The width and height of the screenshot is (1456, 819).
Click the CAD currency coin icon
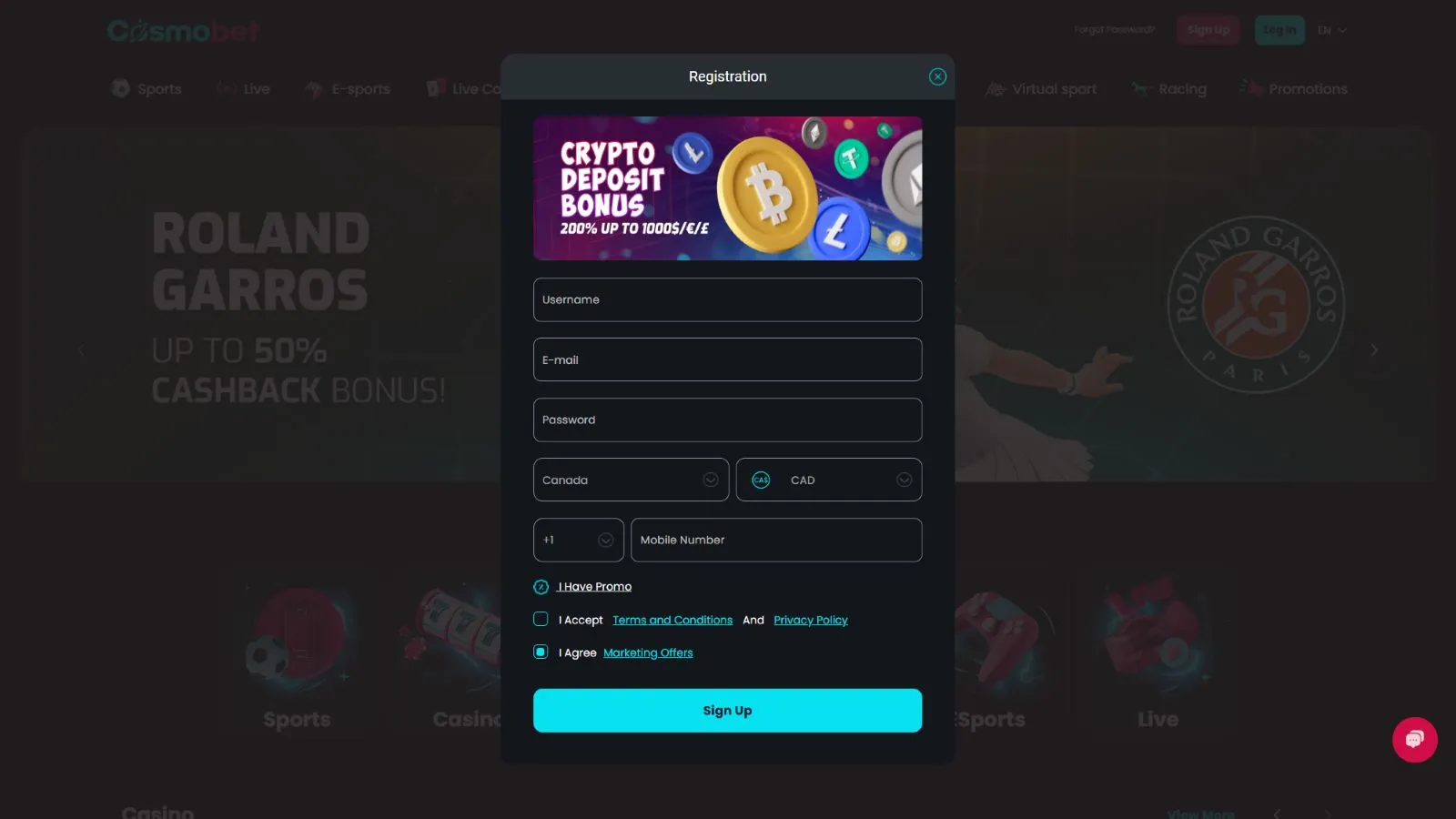761,480
